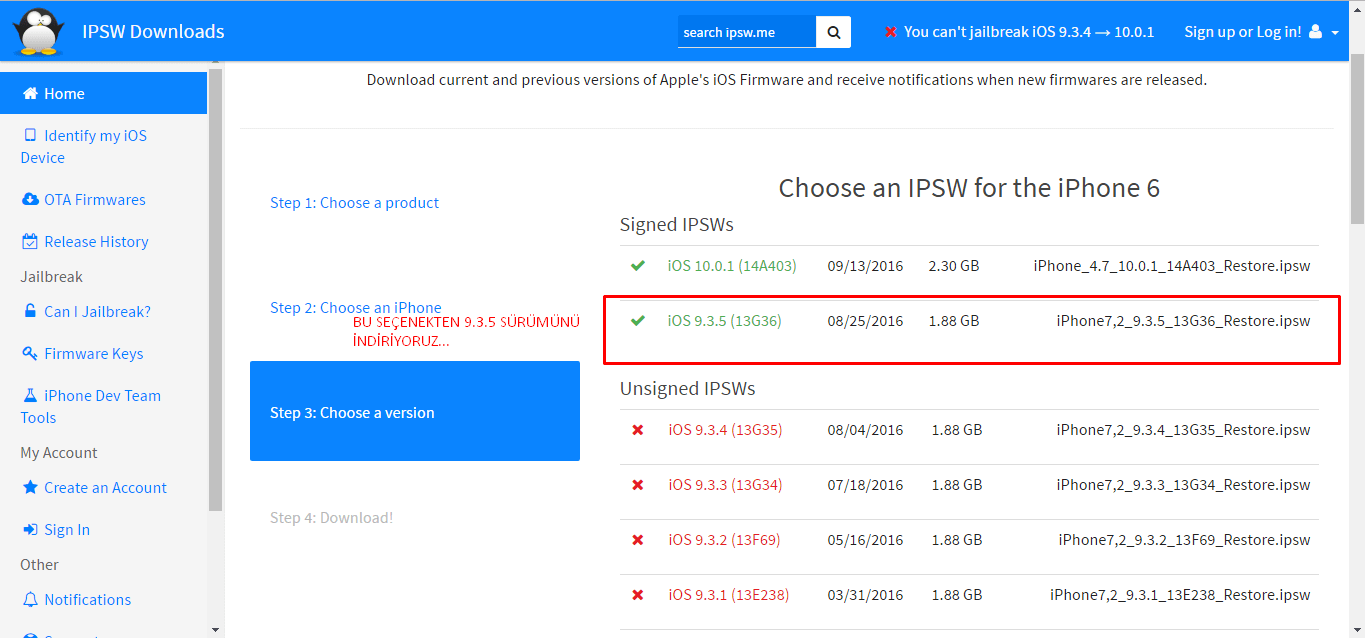Viewport: 1365px width, 638px height.
Task: Click the green check beside iOS 9.3.5
Action: tap(638, 321)
